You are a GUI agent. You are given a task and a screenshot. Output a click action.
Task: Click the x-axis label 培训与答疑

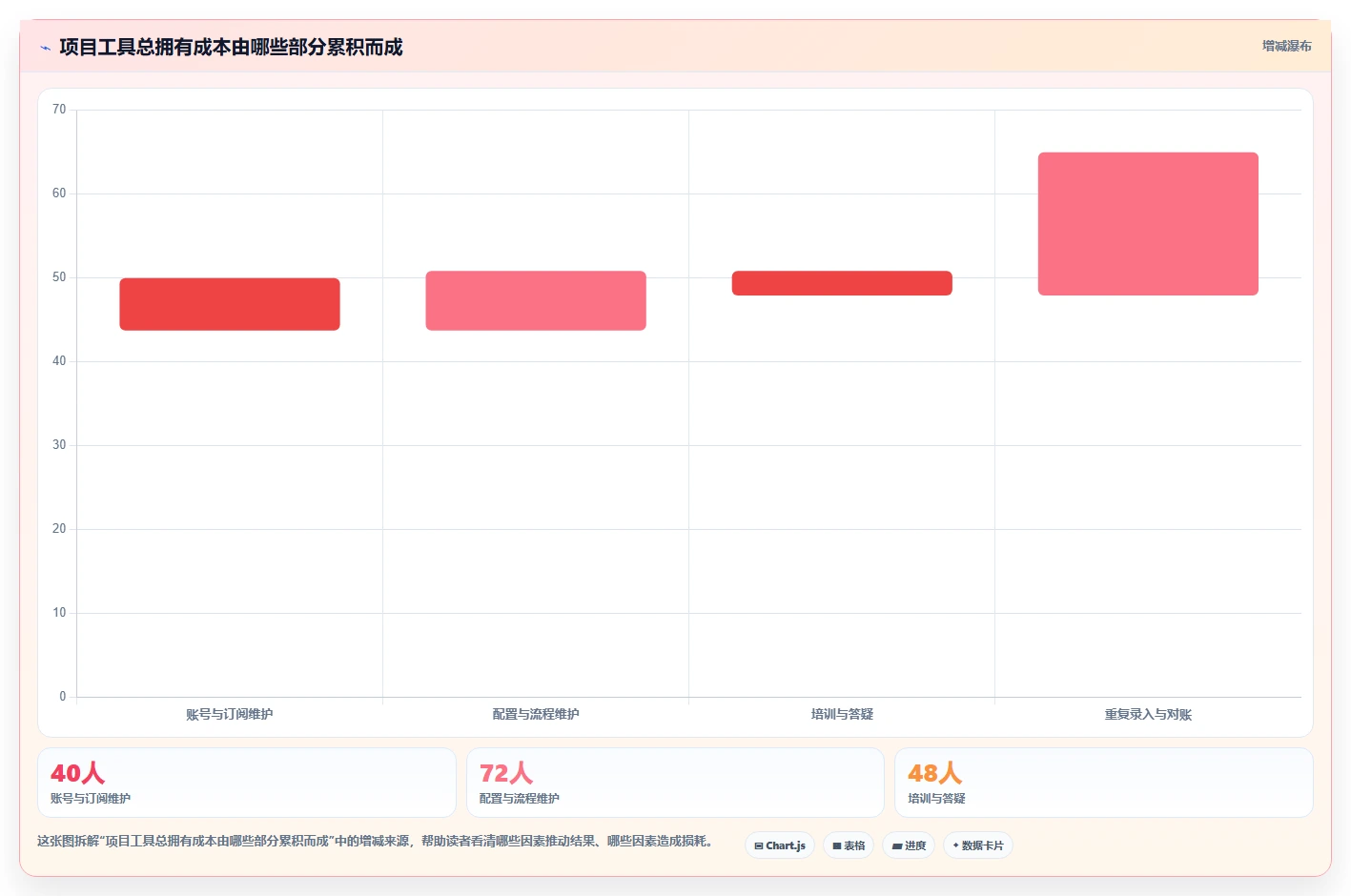842,714
